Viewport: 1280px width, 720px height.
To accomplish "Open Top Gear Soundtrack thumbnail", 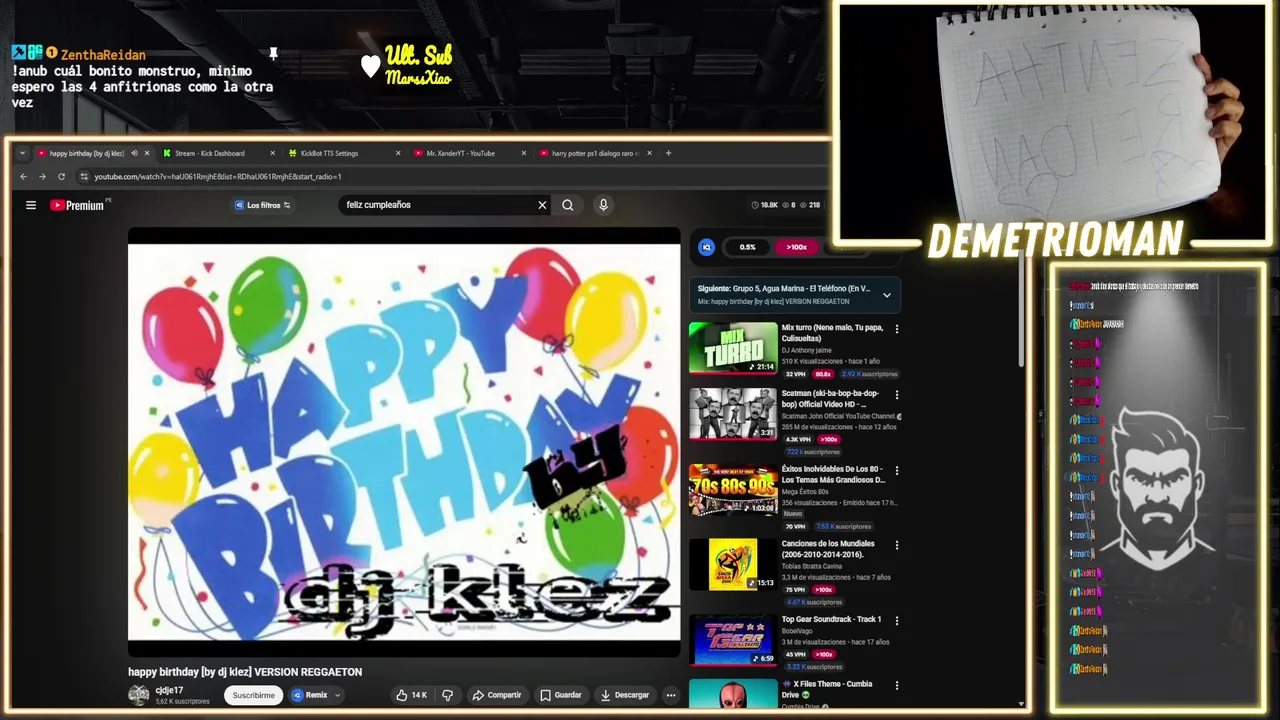I will pyautogui.click(x=733, y=640).
